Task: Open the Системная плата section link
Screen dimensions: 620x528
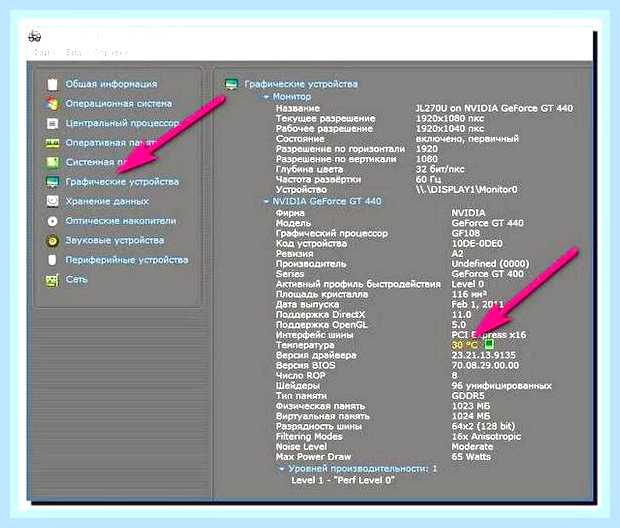Action: [x=96, y=162]
